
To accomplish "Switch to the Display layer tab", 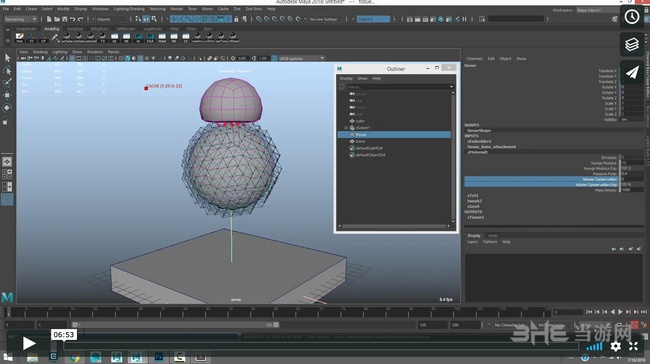I will (x=474, y=235).
